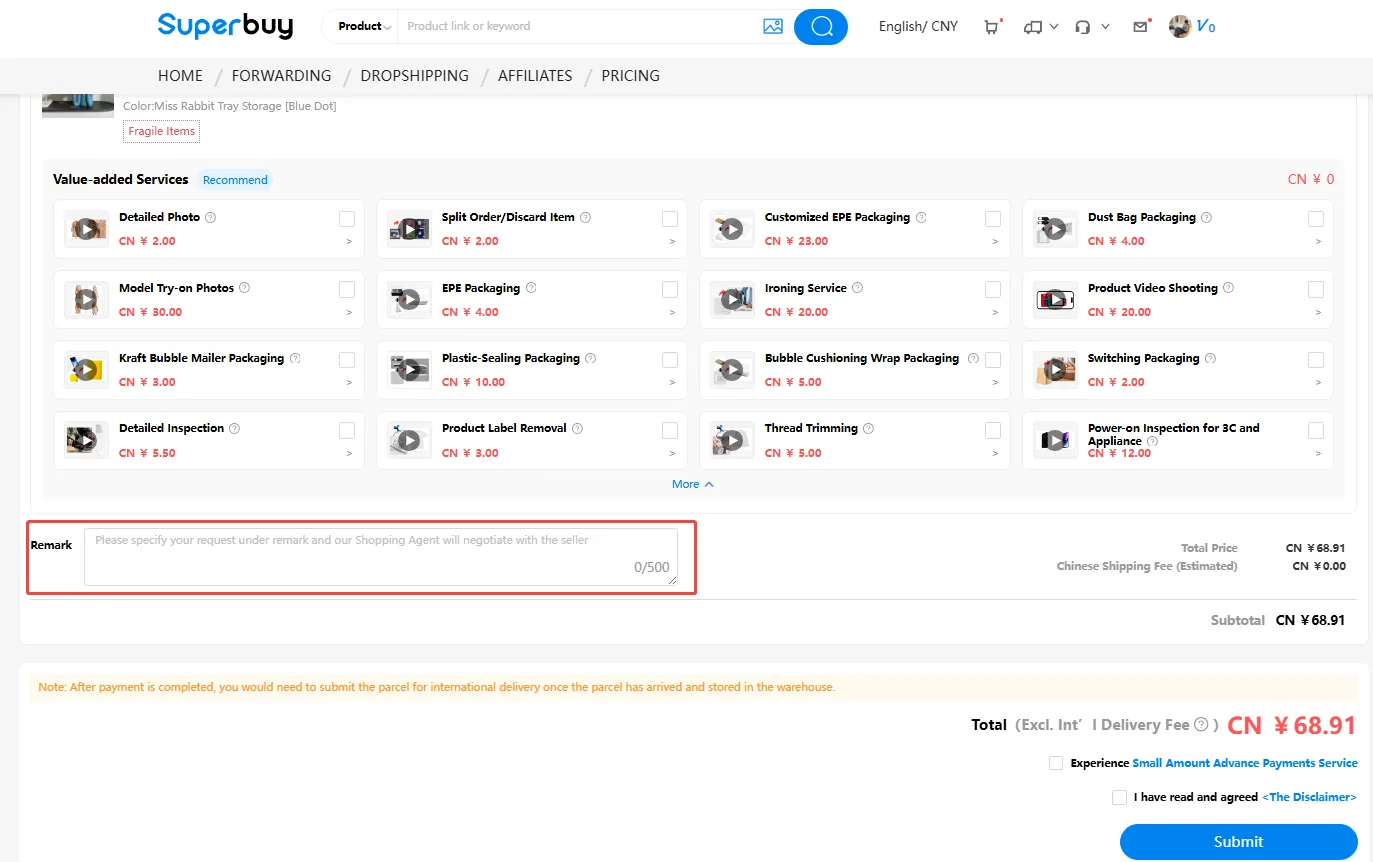Play the Split Order/Discard Item video thumbnail
This screenshot has width=1373, height=862.
pyautogui.click(x=409, y=229)
